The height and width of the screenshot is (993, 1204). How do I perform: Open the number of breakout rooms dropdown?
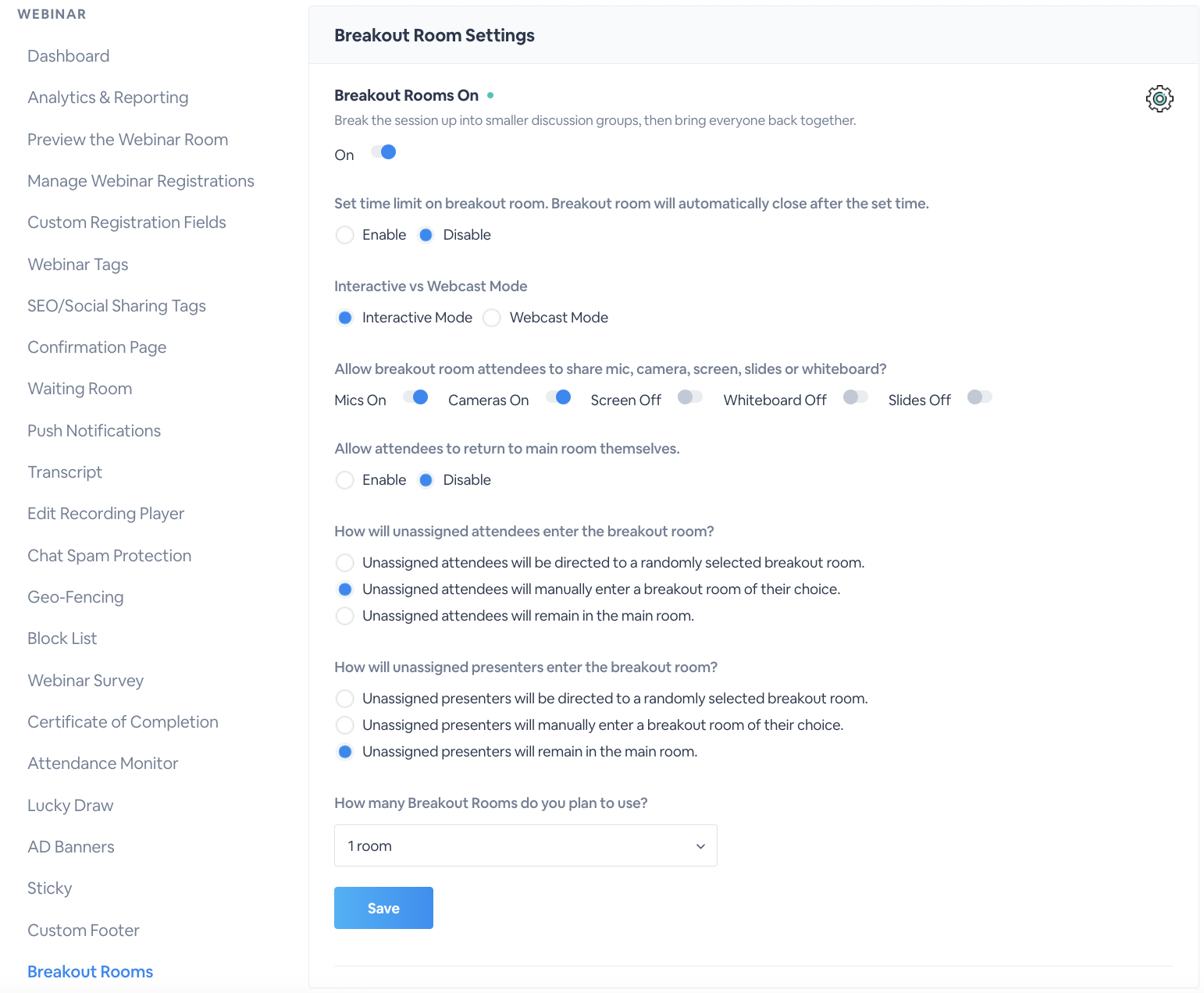tap(525, 845)
